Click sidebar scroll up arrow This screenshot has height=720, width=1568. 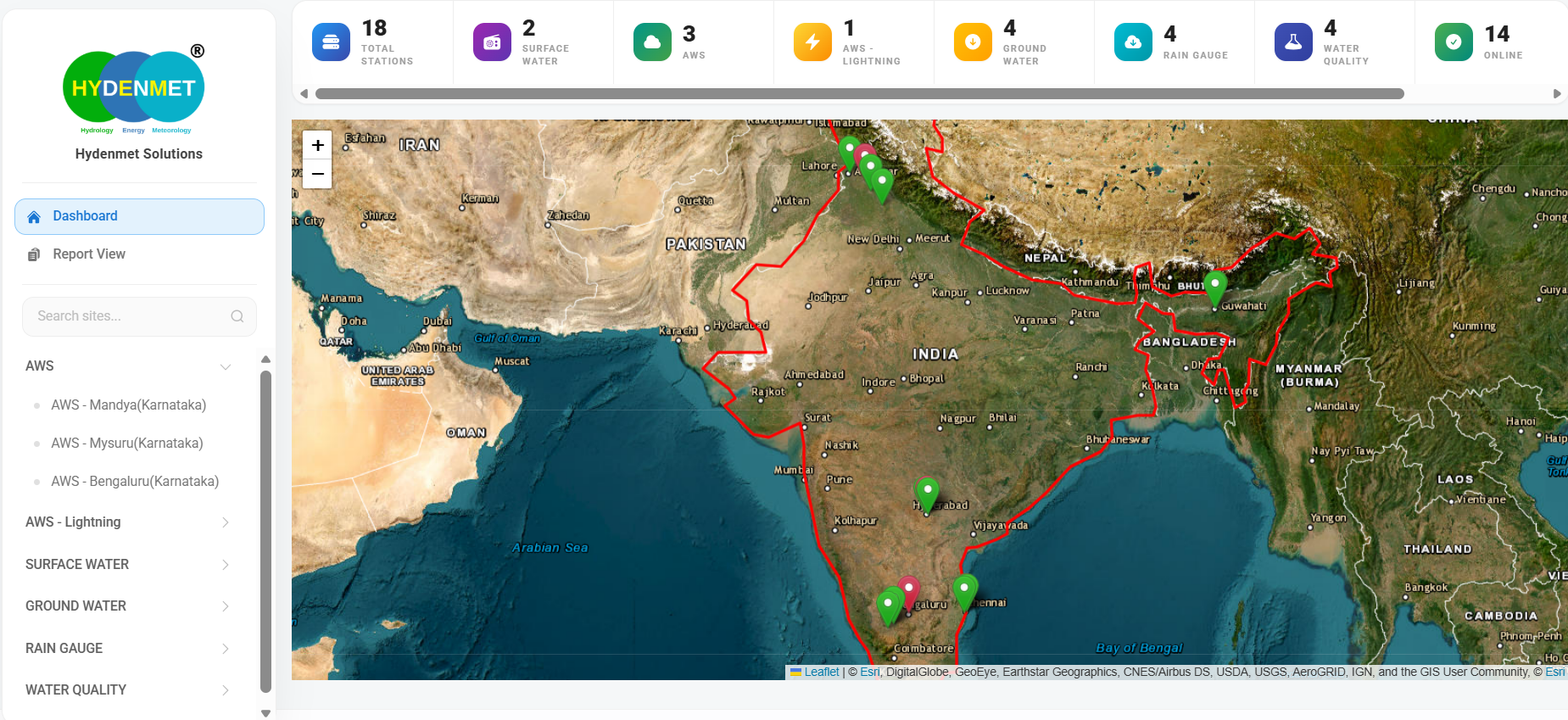coord(265,360)
